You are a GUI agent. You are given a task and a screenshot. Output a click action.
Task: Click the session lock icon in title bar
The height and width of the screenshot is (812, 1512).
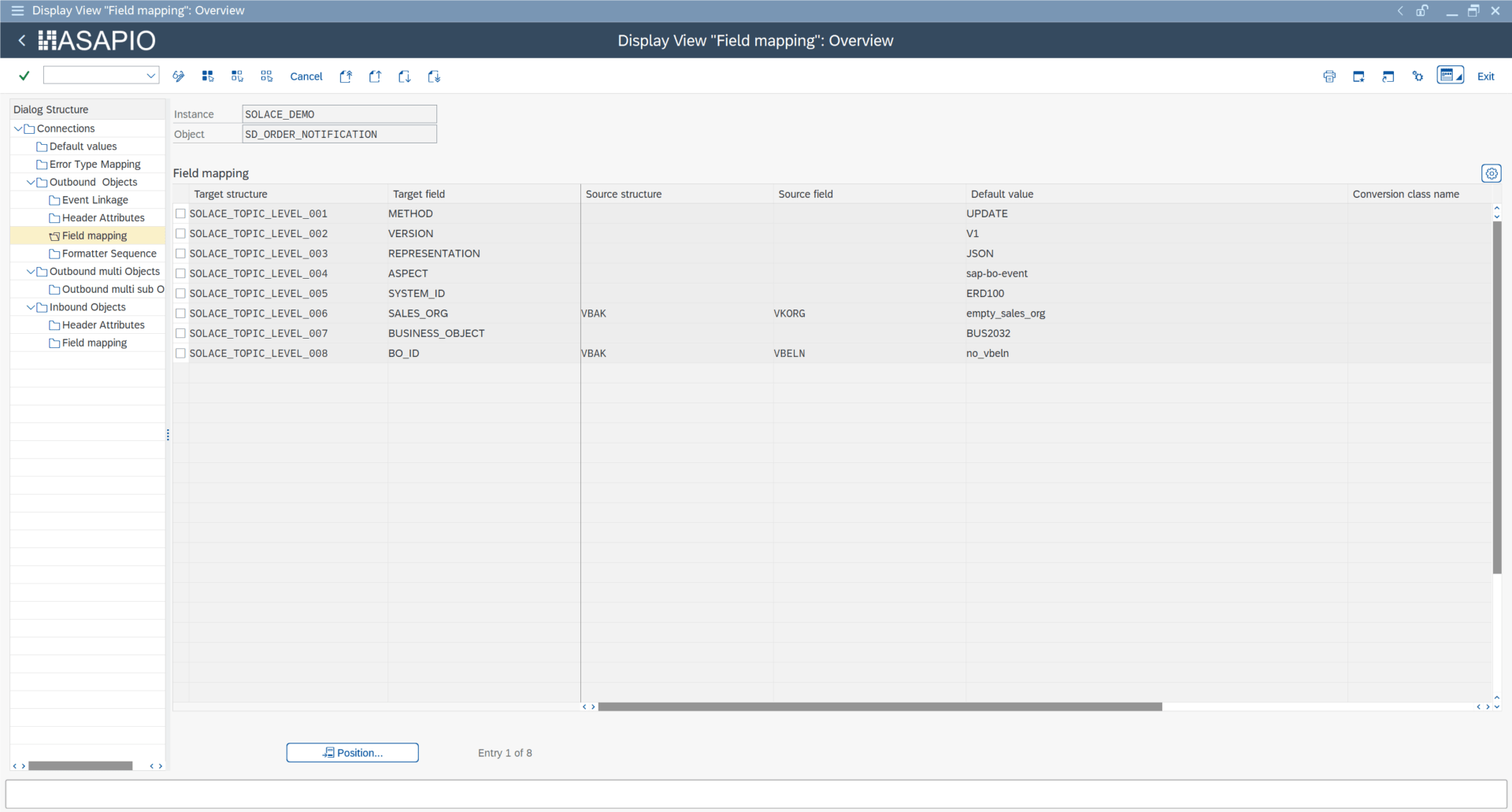point(1422,10)
